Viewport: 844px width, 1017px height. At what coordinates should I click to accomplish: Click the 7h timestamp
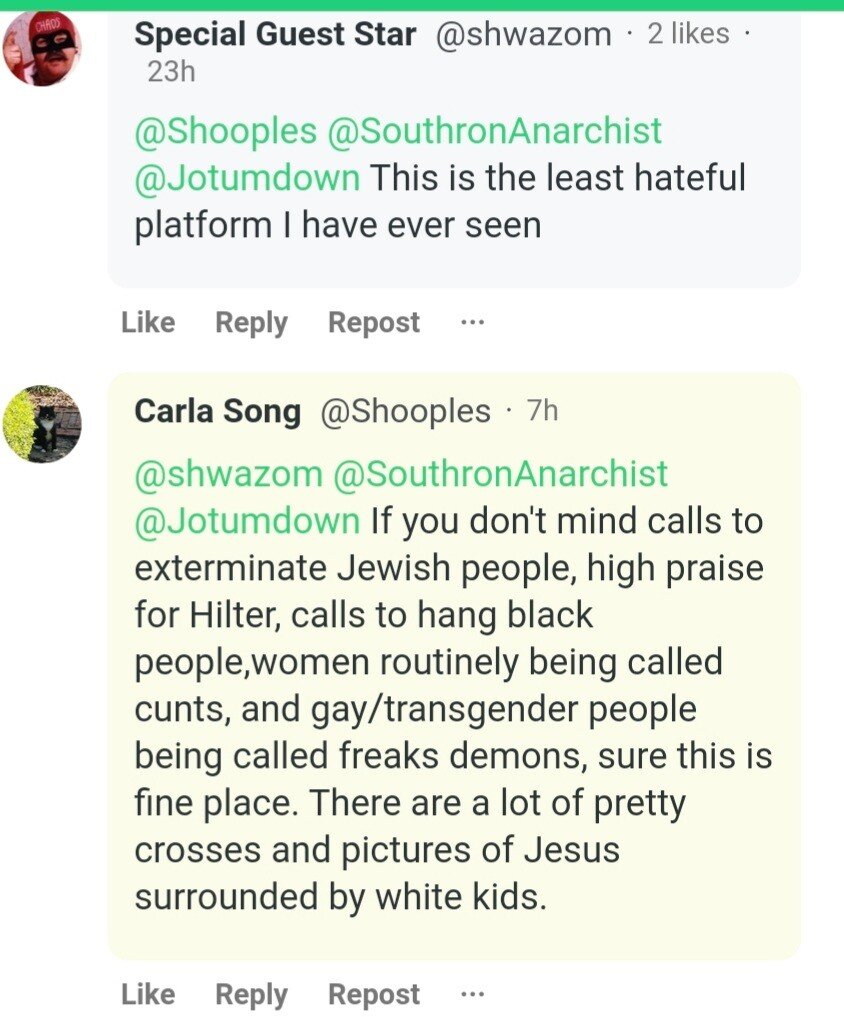[541, 410]
